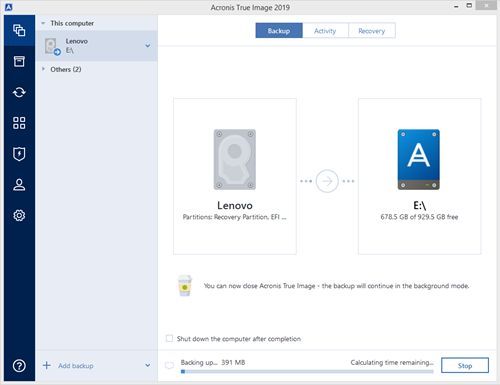Click the E:\ destination drive icon
Viewport: 500px width, 385px height.
click(x=419, y=159)
